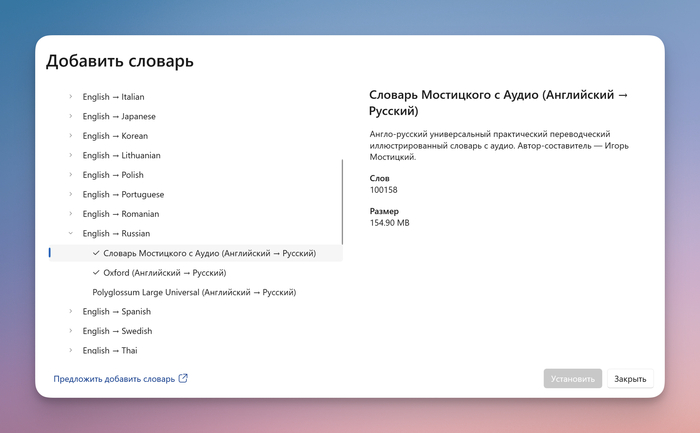Expand the English → Korean chevron
This screenshot has width=700, height=433.
(x=70, y=136)
